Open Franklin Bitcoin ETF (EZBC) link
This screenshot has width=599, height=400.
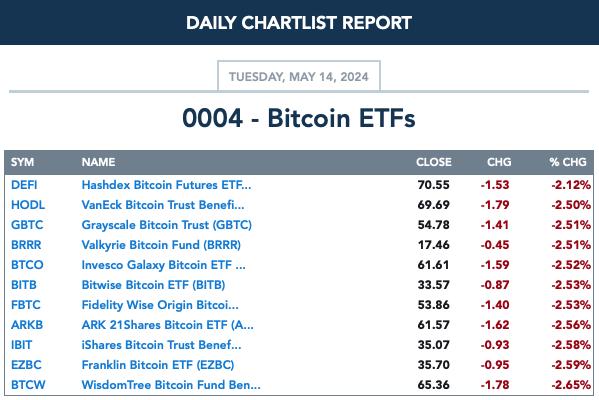(158, 365)
